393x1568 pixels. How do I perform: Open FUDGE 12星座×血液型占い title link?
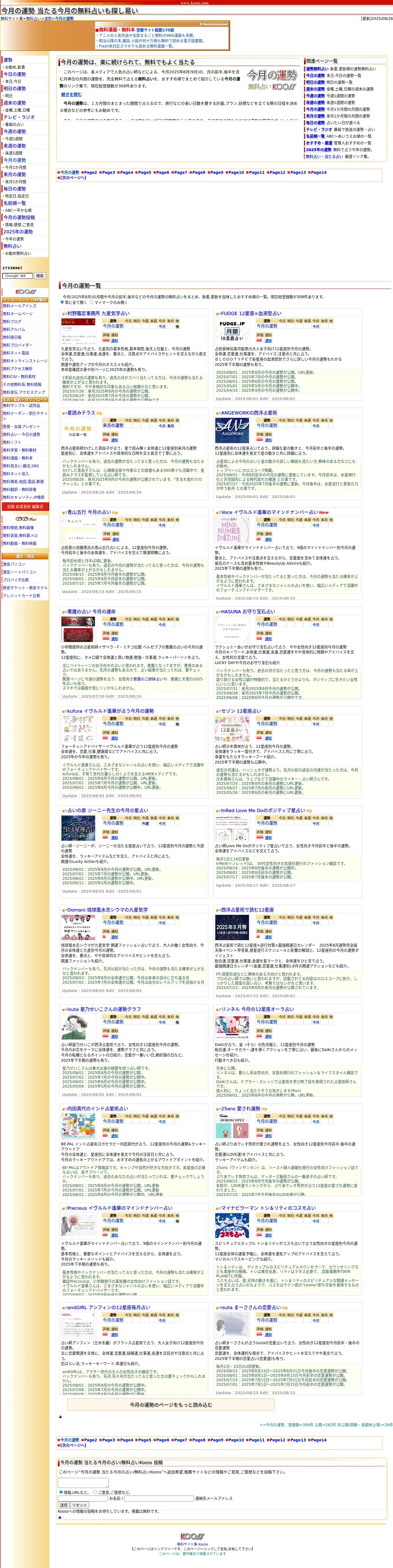click(251, 313)
